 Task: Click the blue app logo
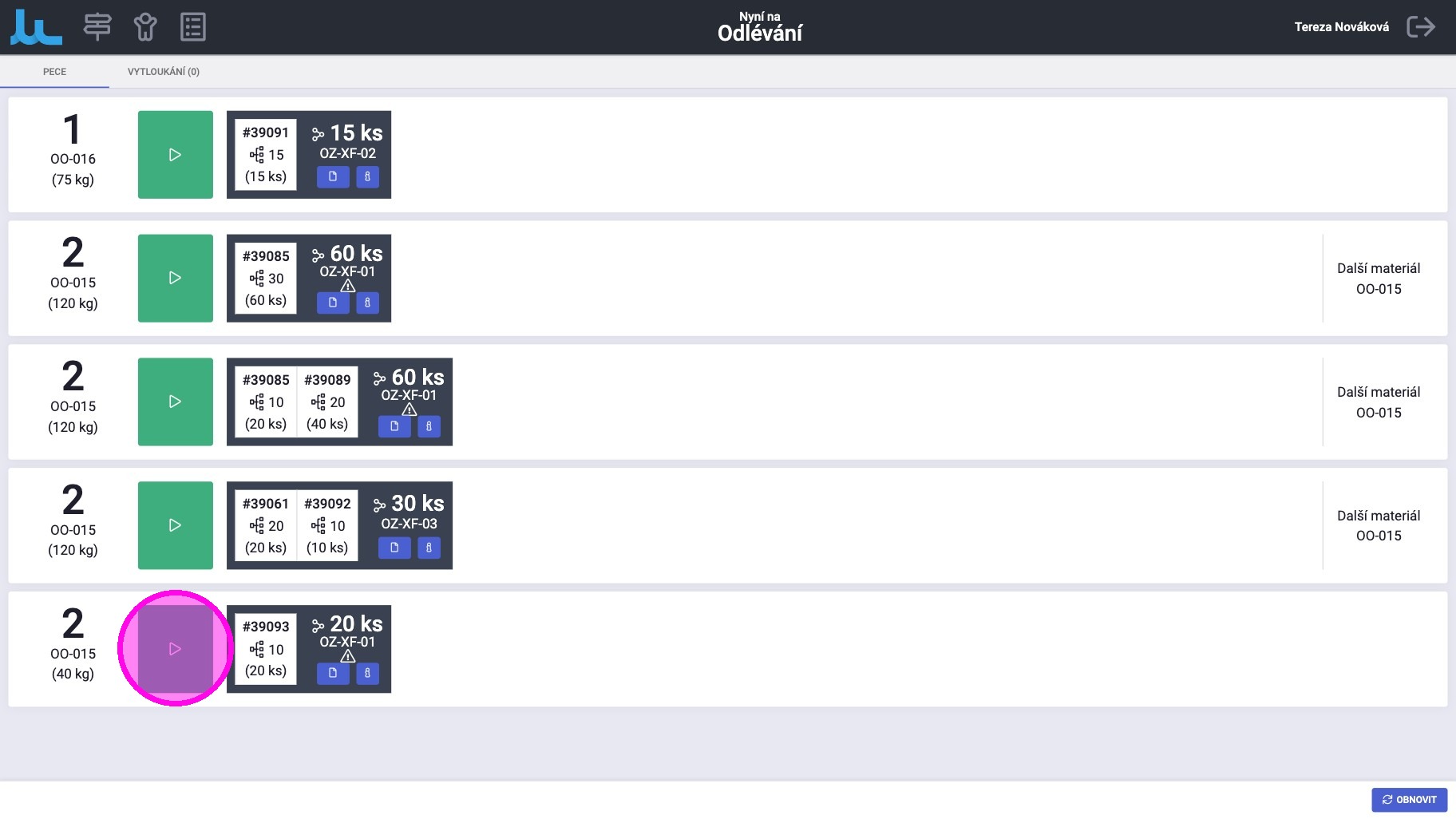pos(36,27)
